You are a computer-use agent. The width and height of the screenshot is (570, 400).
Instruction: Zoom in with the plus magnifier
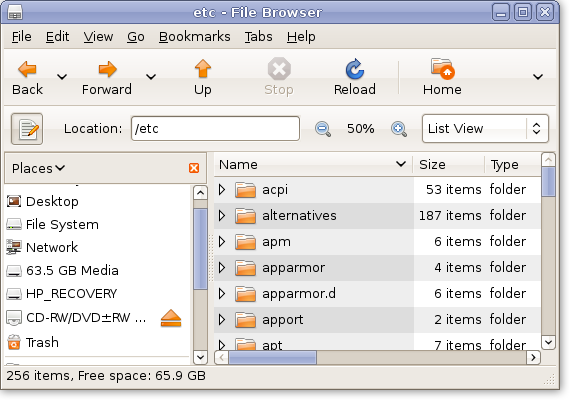(x=399, y=129)
